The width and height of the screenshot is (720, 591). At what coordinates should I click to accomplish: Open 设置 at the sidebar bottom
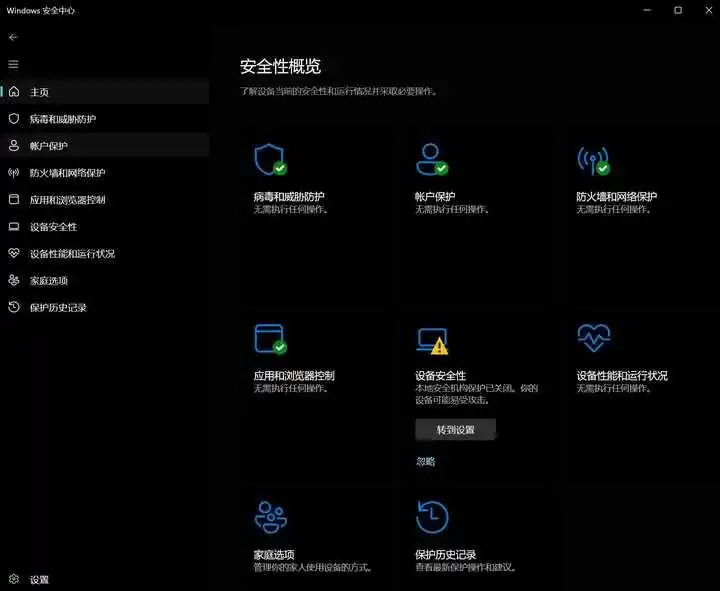pos(105,579)
